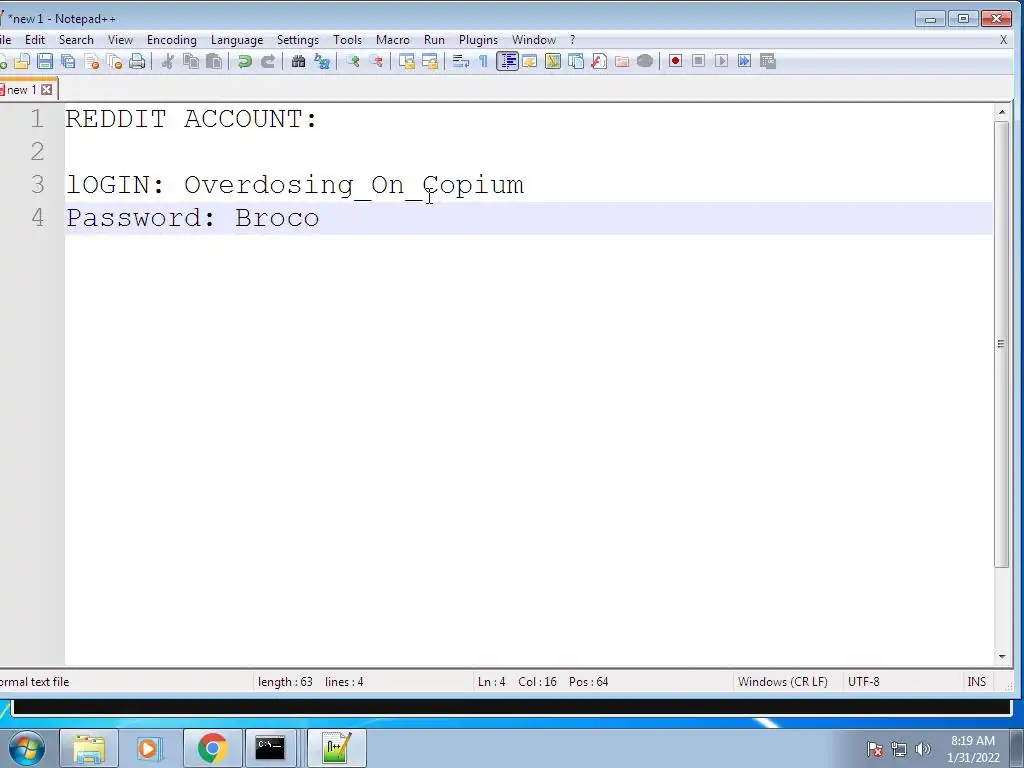Image resolution: width=1024 pixels, height=768 pixels.
Task: Open Windows Explorer from the taskbar
Action: 89,748
